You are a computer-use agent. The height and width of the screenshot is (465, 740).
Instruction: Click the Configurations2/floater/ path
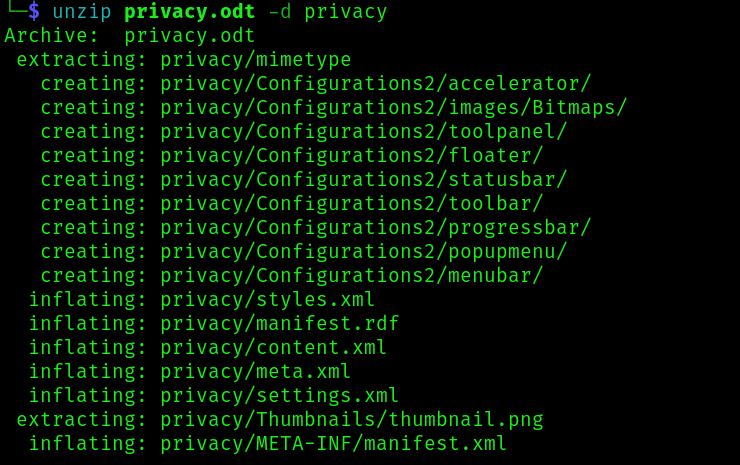(x=351, y=156)
